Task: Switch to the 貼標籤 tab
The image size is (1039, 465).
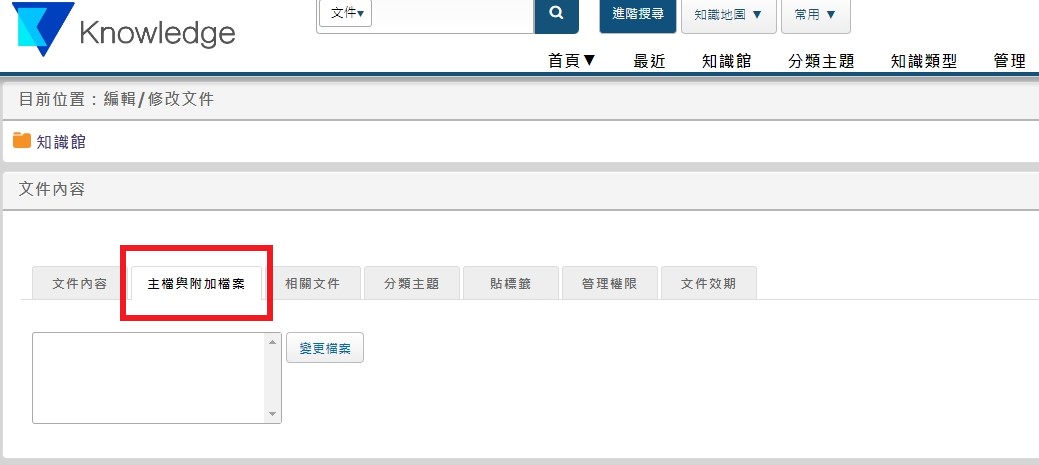Action: point(510,284)
